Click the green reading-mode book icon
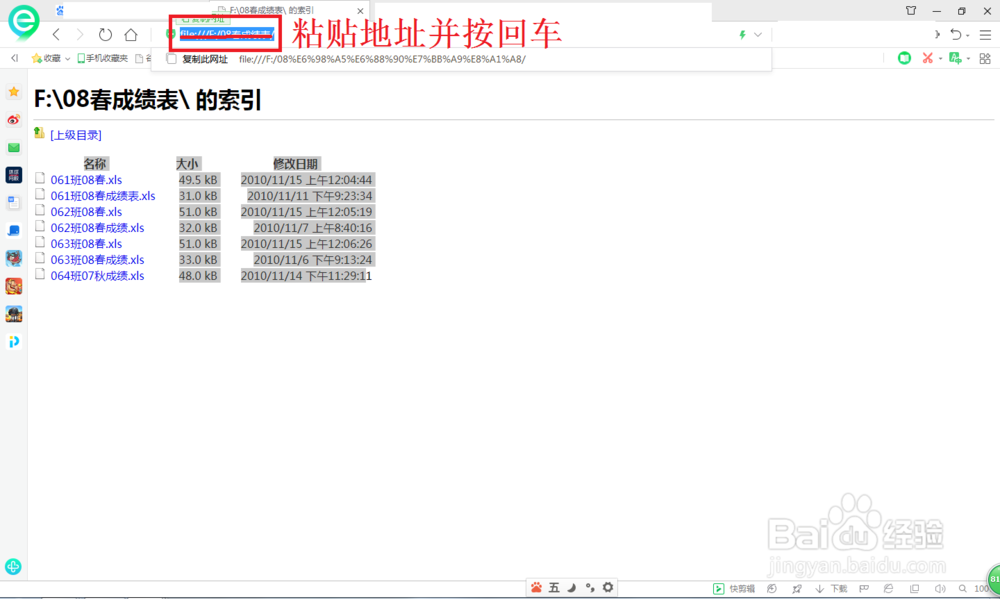The height and width of the screenshot is (600, 1000). click(x=904, y=58)
